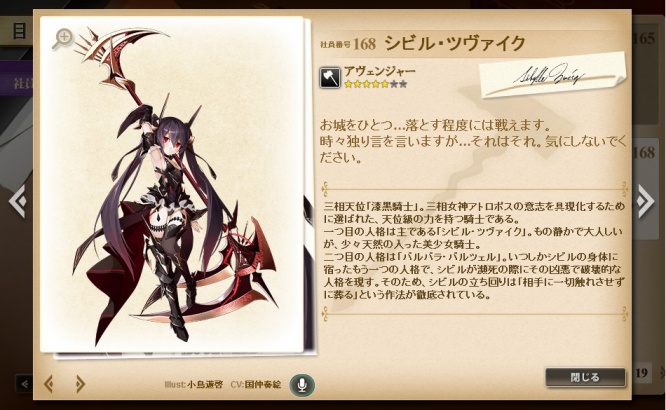
Task: Select employee entry 165 behind the dialog
Action: point(644,39)
